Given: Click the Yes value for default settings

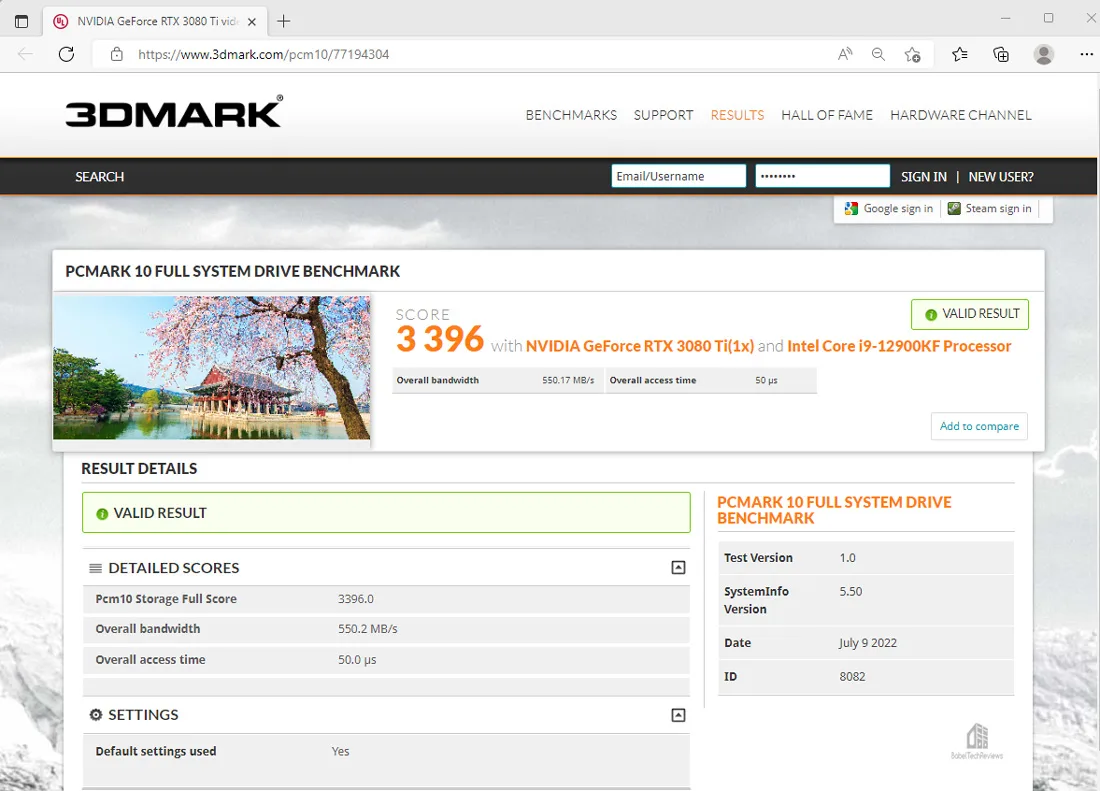Looking at the screenshot, I should pyautogui.click(x=340, y=751).
